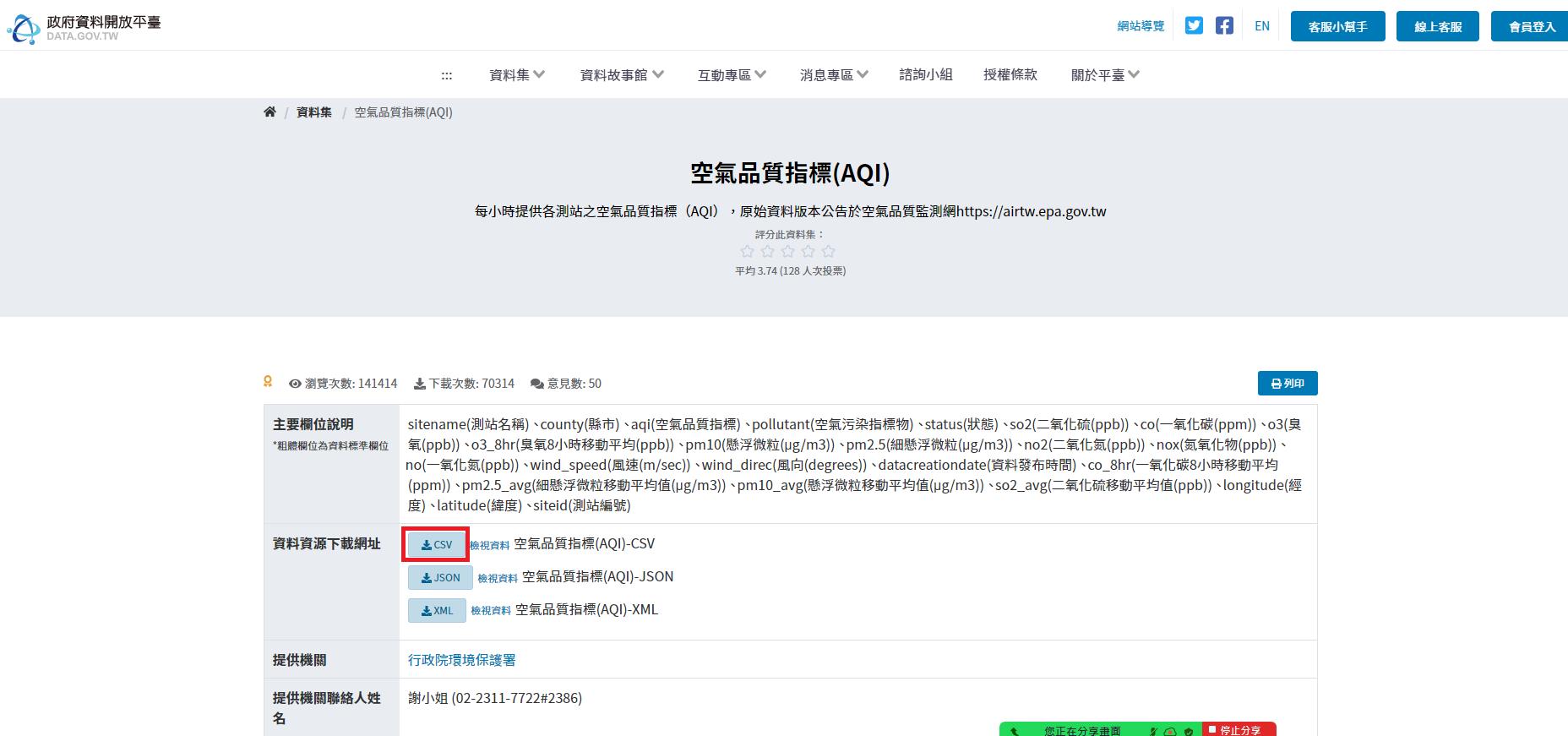Screen dimensions: 1568x736
Task: Click the DATA.GOV.TW site logo
Action: [x=84, y=27]
